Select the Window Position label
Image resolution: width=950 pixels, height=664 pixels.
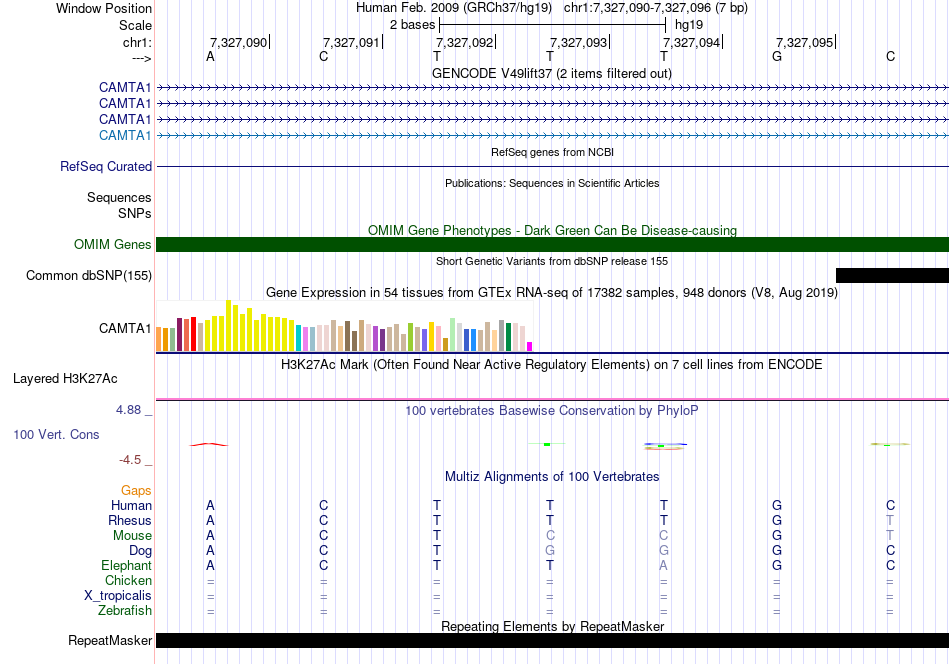point(104,8)
